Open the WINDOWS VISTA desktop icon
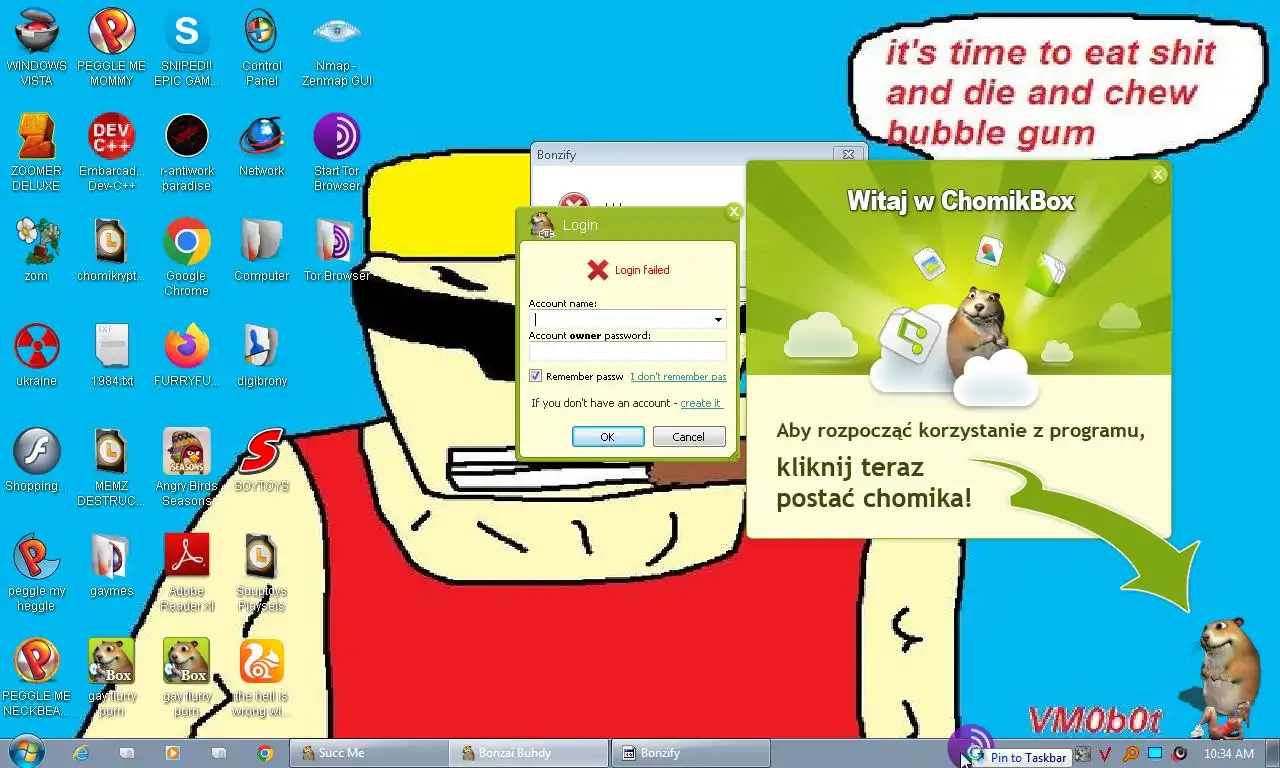This screenshot has height=768, width=1280. (37, 47)
